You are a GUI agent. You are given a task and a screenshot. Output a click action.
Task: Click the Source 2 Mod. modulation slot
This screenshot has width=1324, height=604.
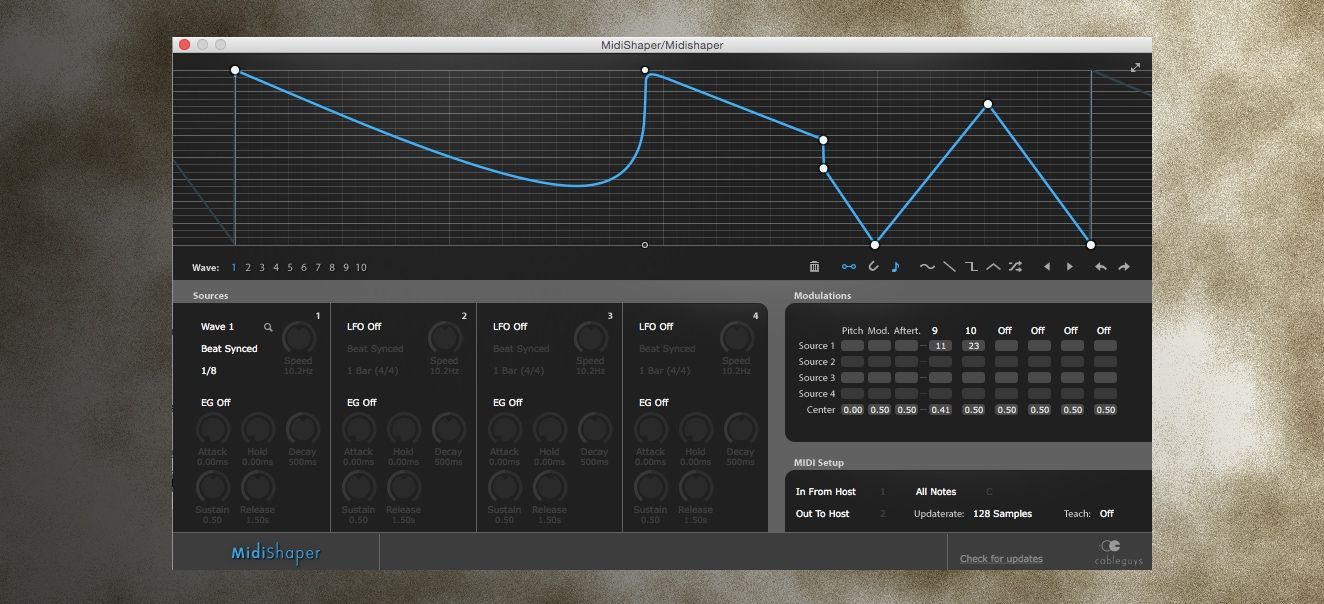[879, 362]
